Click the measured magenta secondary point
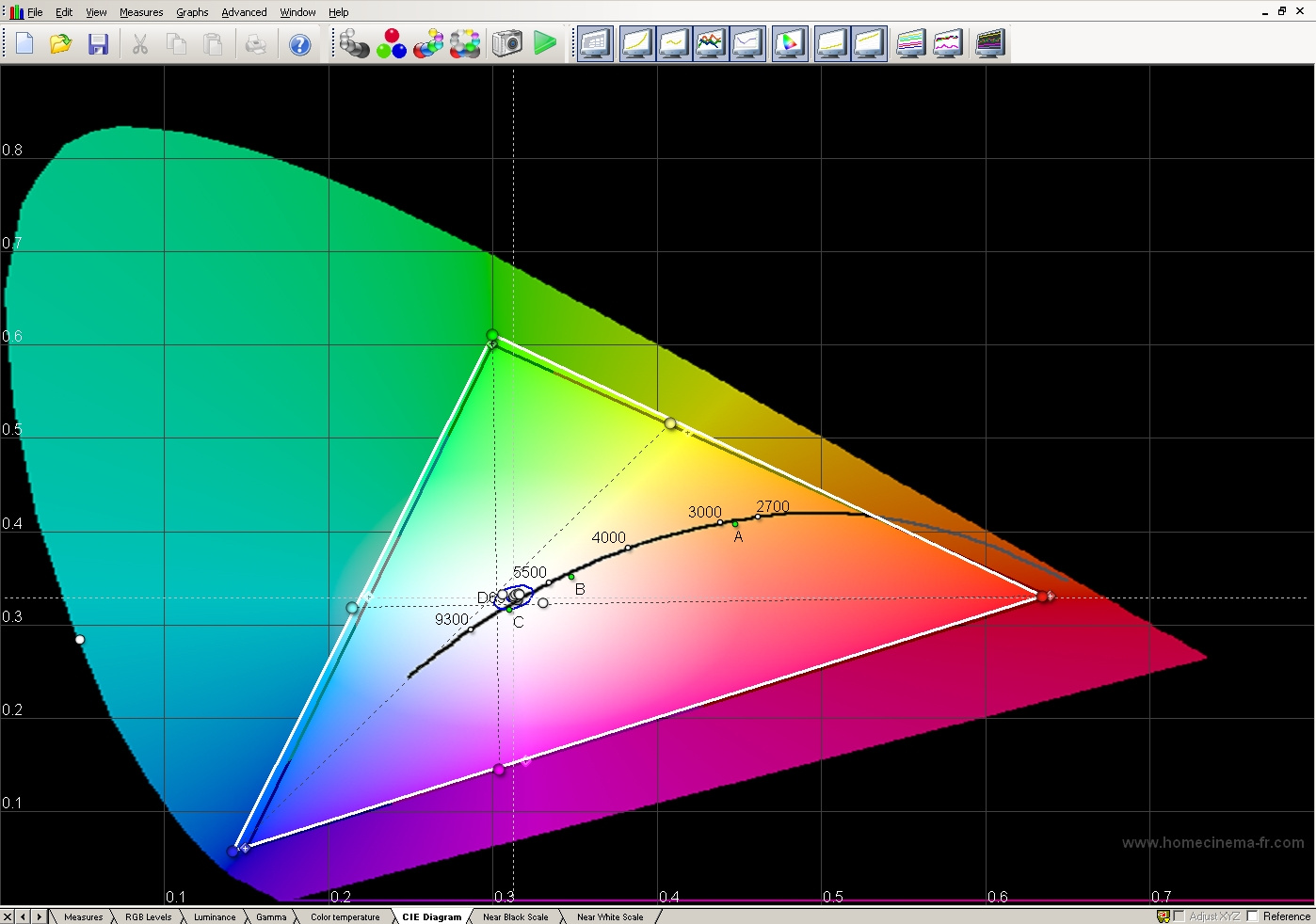 pyautogui.click(x=499, y=770)
